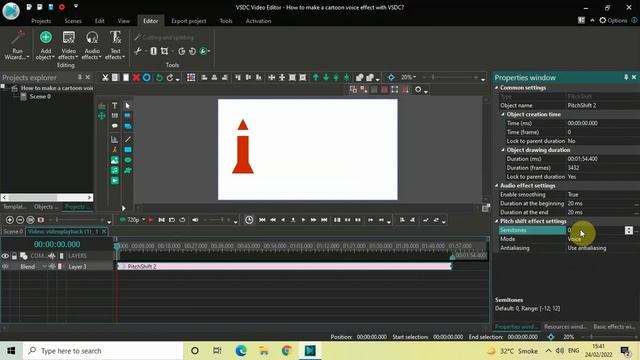
Task: Click the timeline zoom-in plus icon
Action: point(10,220)
